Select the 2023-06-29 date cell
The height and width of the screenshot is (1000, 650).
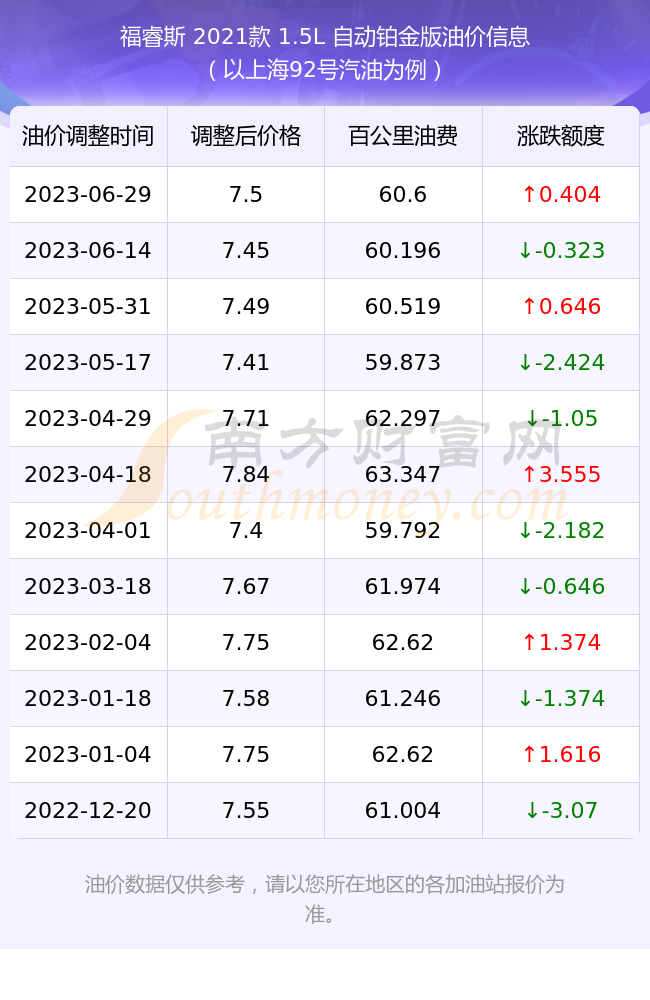coord(88,195)
